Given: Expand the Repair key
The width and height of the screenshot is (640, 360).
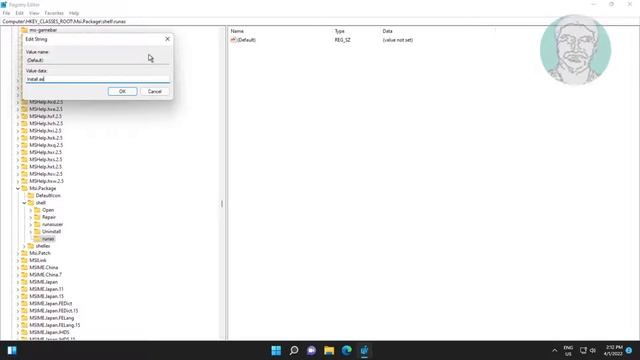Looking at the screenshot, I should (x=31, y=217).
